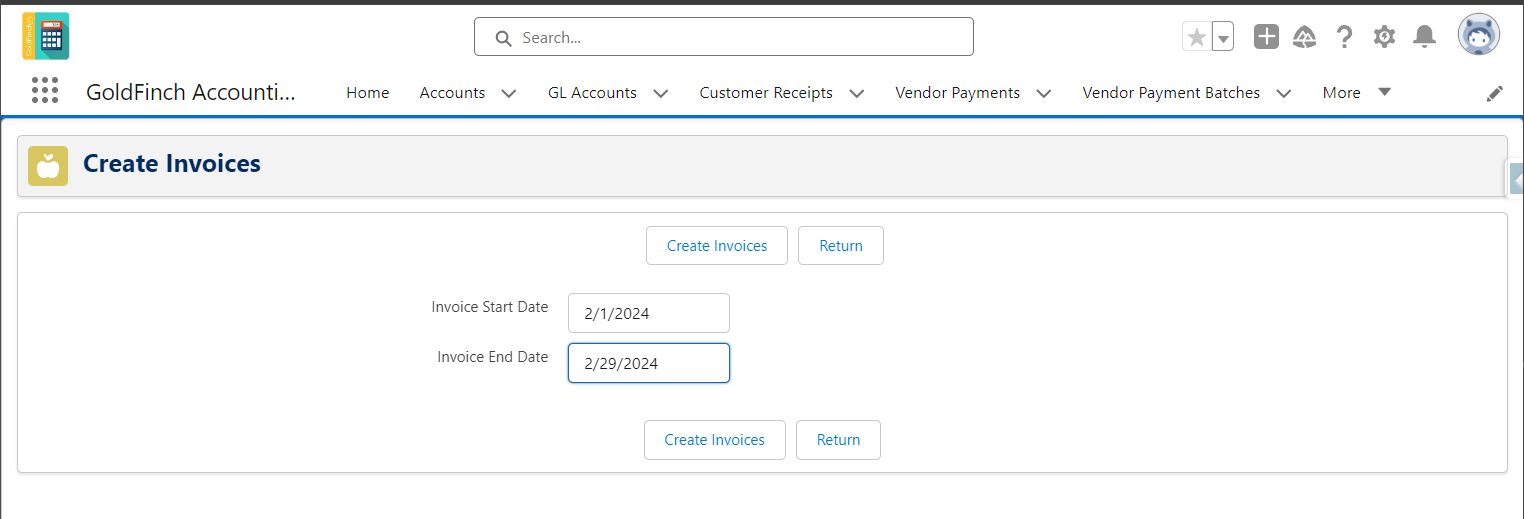1524x519 pixels.
Task: Click the Create Invoices apple page icon
Action: point(48,166)
